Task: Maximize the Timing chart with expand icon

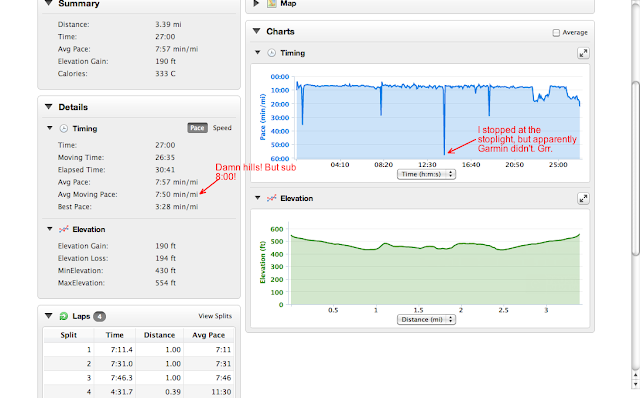Action: [x=583, y=53]
